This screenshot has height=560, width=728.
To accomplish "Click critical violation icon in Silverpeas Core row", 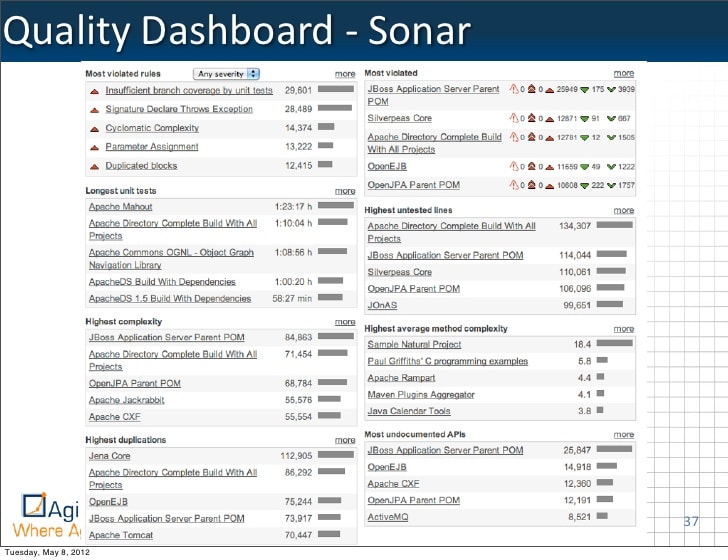I will (529, 118).
